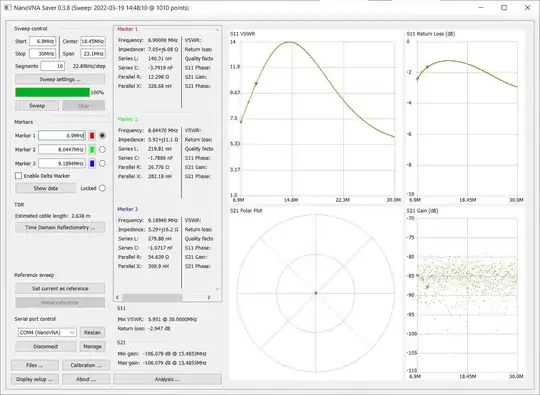
Task: Open the Calibration dialog
Action: [x=86, y=365]
